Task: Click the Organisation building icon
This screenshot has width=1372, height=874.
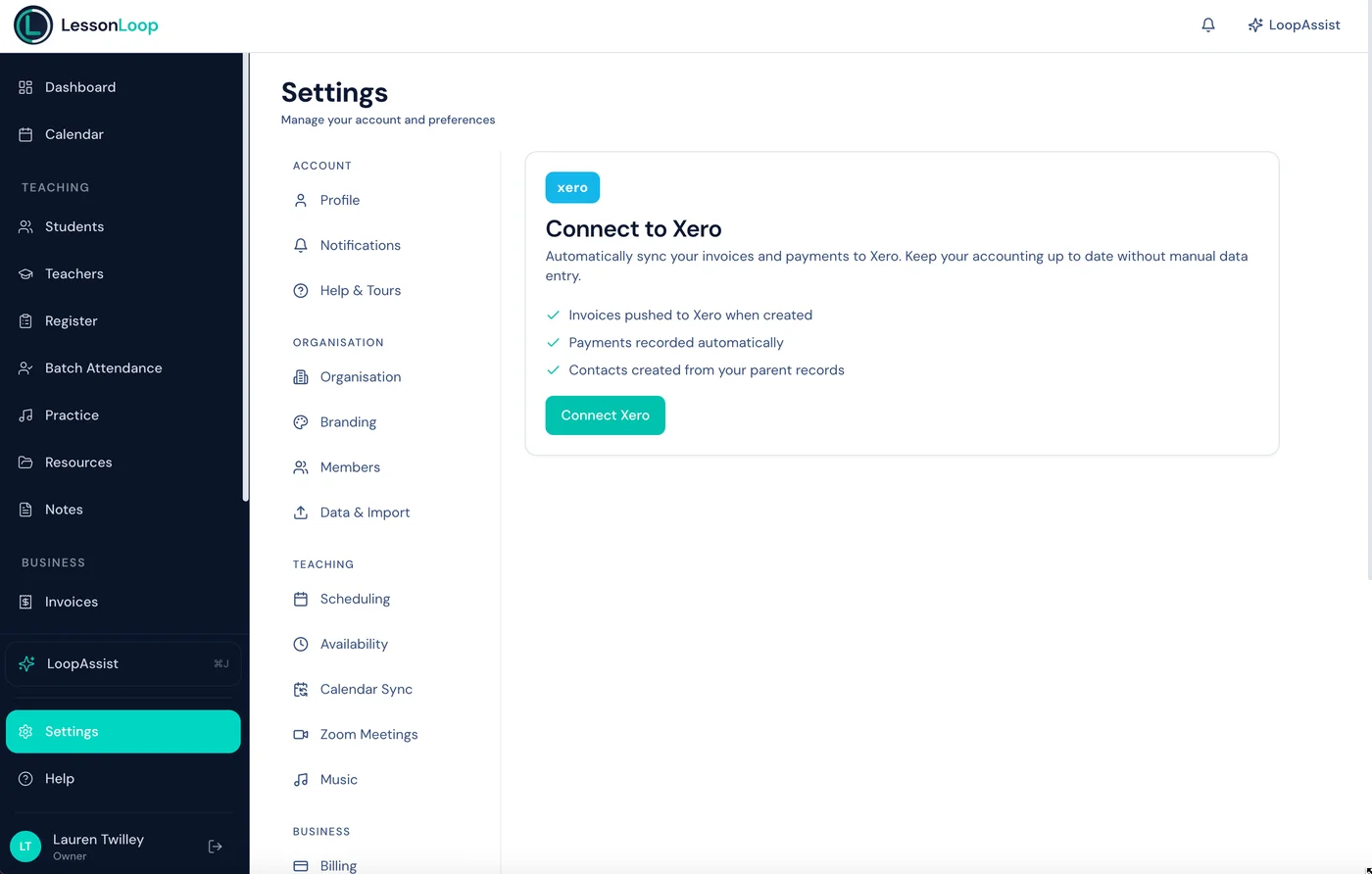Action: pyautogui.click(x=301, y=376)
